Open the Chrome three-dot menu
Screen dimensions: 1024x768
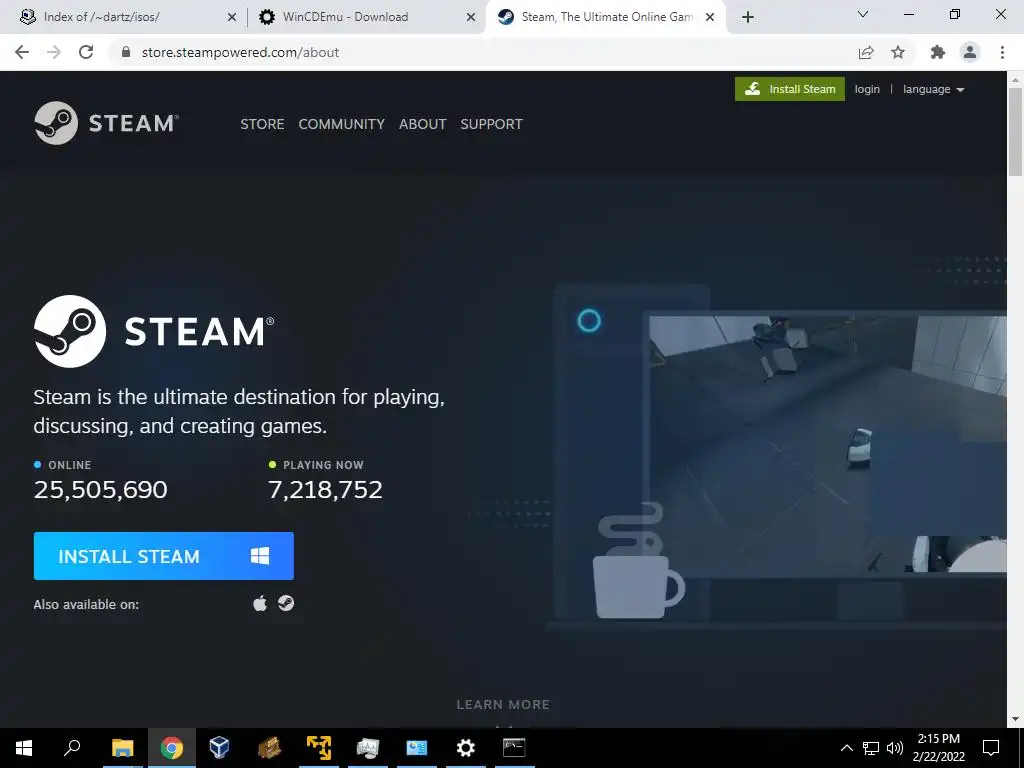1002,52
